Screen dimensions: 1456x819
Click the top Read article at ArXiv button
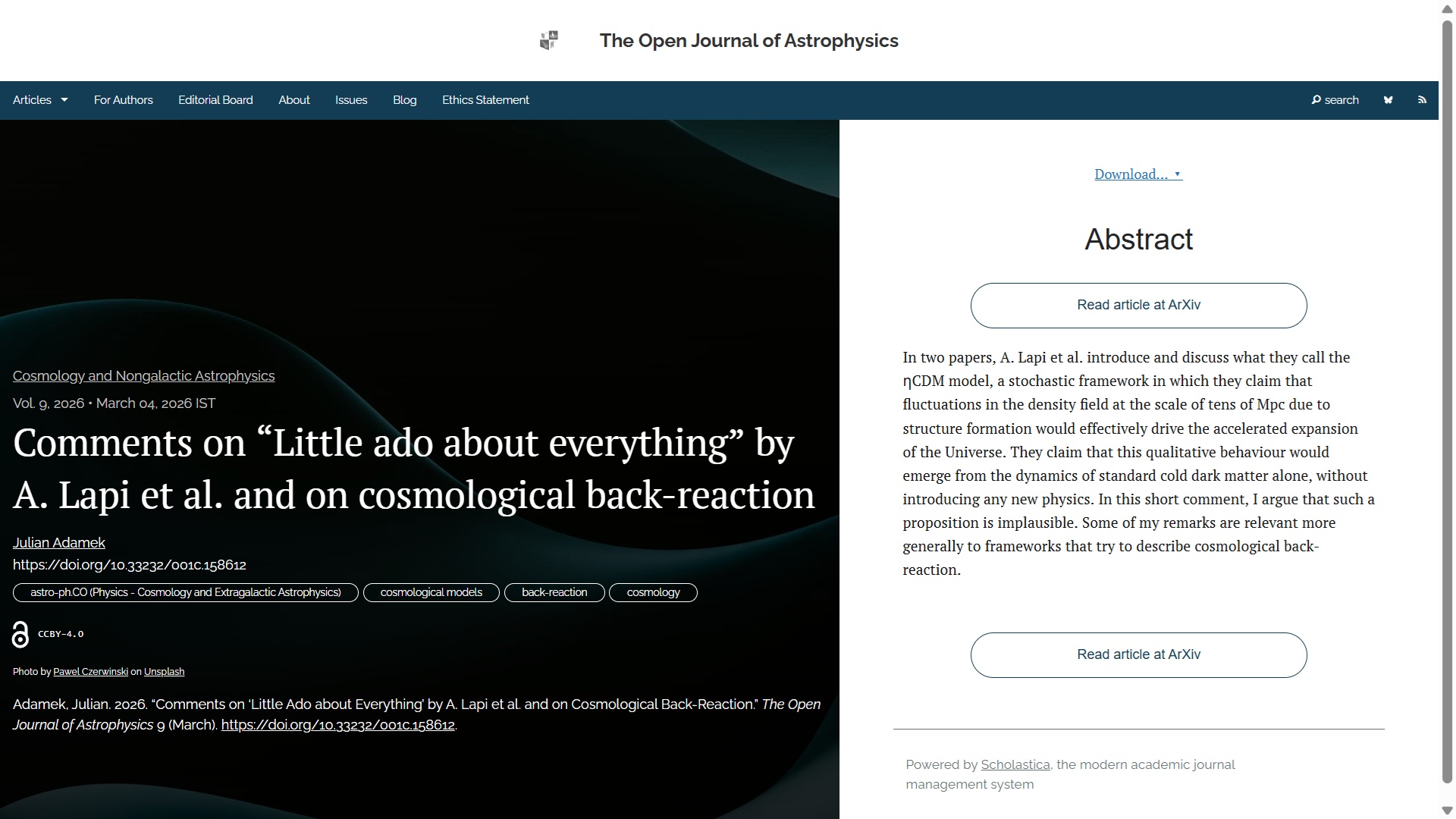point(1138,306)
